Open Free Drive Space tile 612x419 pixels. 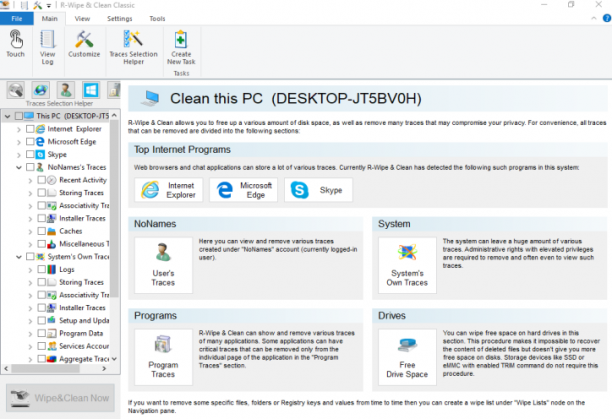pyautogui.click(x=407, y=357)
